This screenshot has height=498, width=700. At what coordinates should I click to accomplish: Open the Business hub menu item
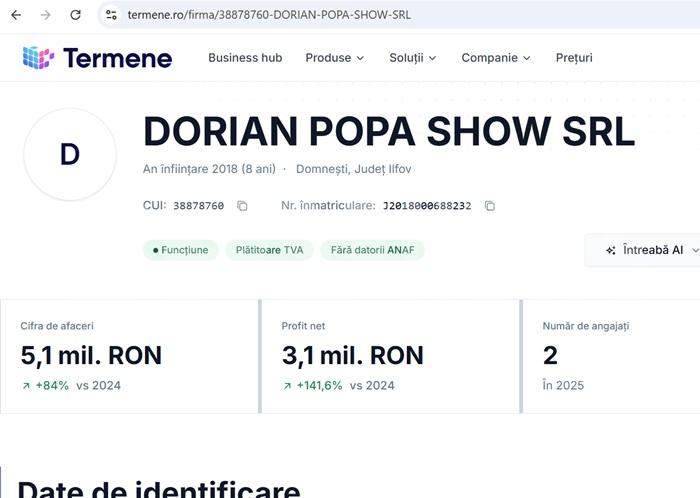[245, 58]
